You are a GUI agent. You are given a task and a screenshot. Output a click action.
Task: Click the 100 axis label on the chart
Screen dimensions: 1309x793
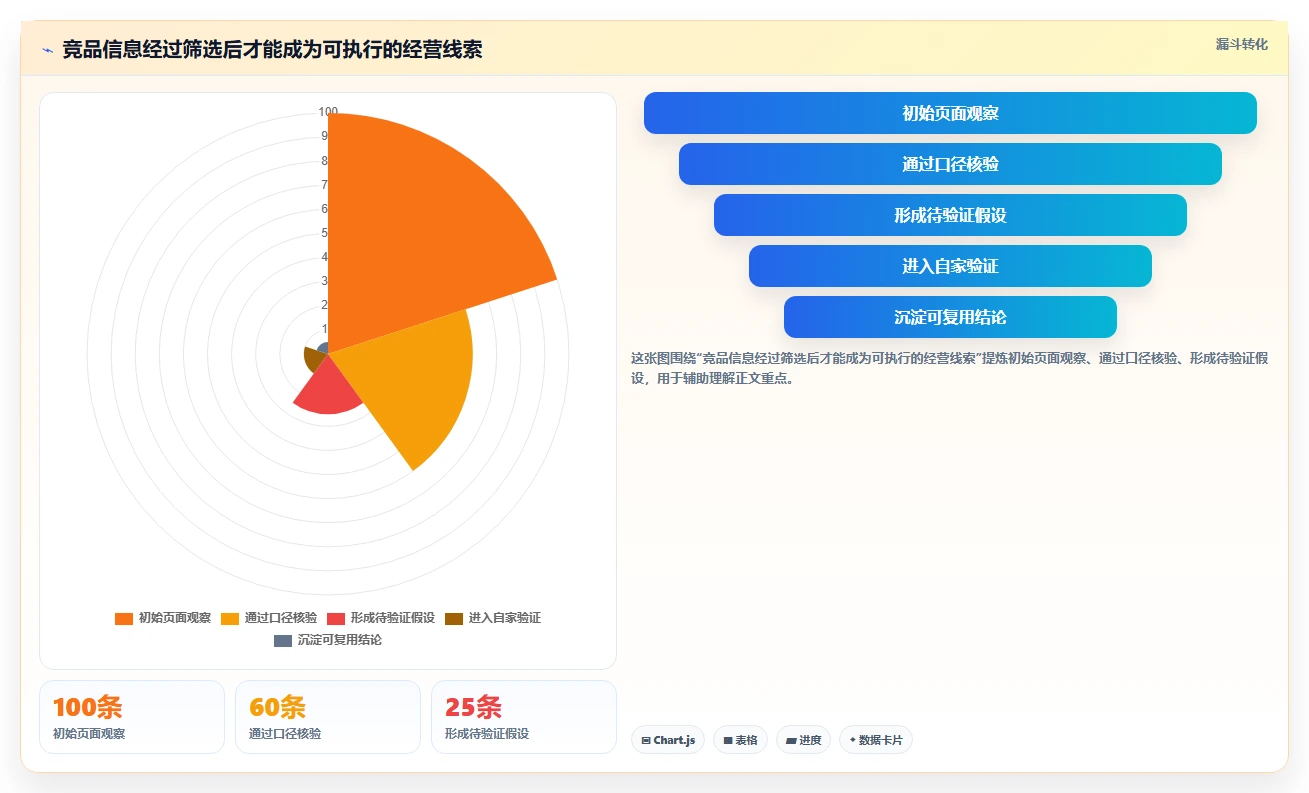328,112
